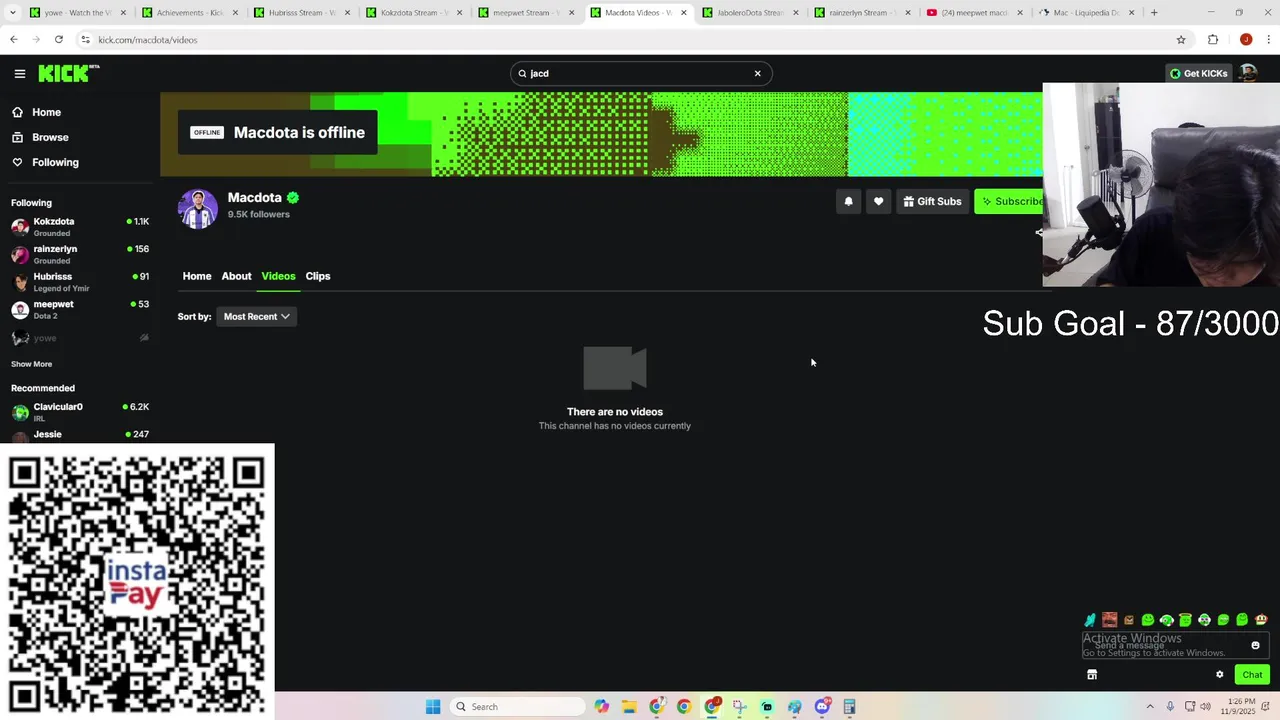Screen dimensions: 1280x720
Task: Click the 'There are no videos' message
Action: tap(615, 412)
